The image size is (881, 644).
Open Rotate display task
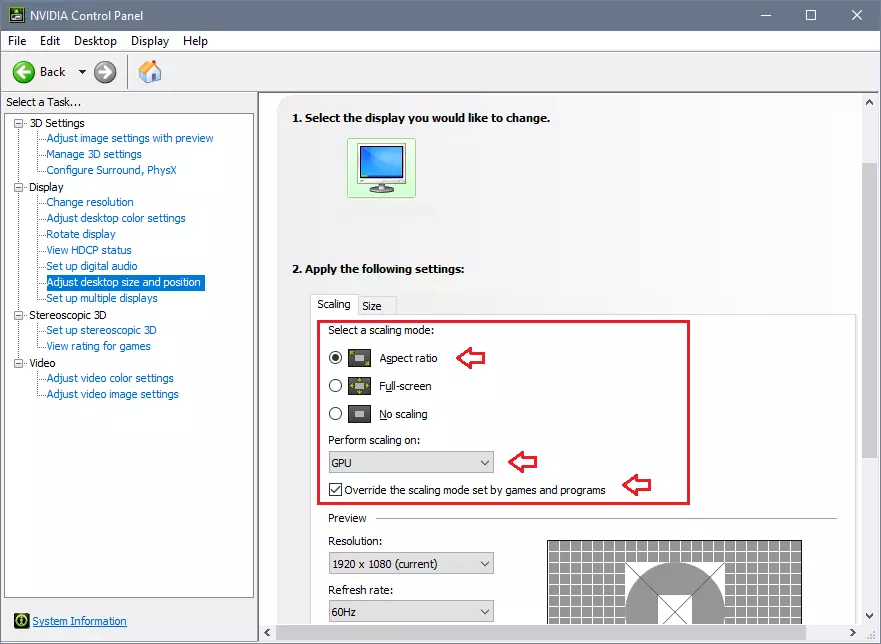pyautogui.click(x=81, y=234)
